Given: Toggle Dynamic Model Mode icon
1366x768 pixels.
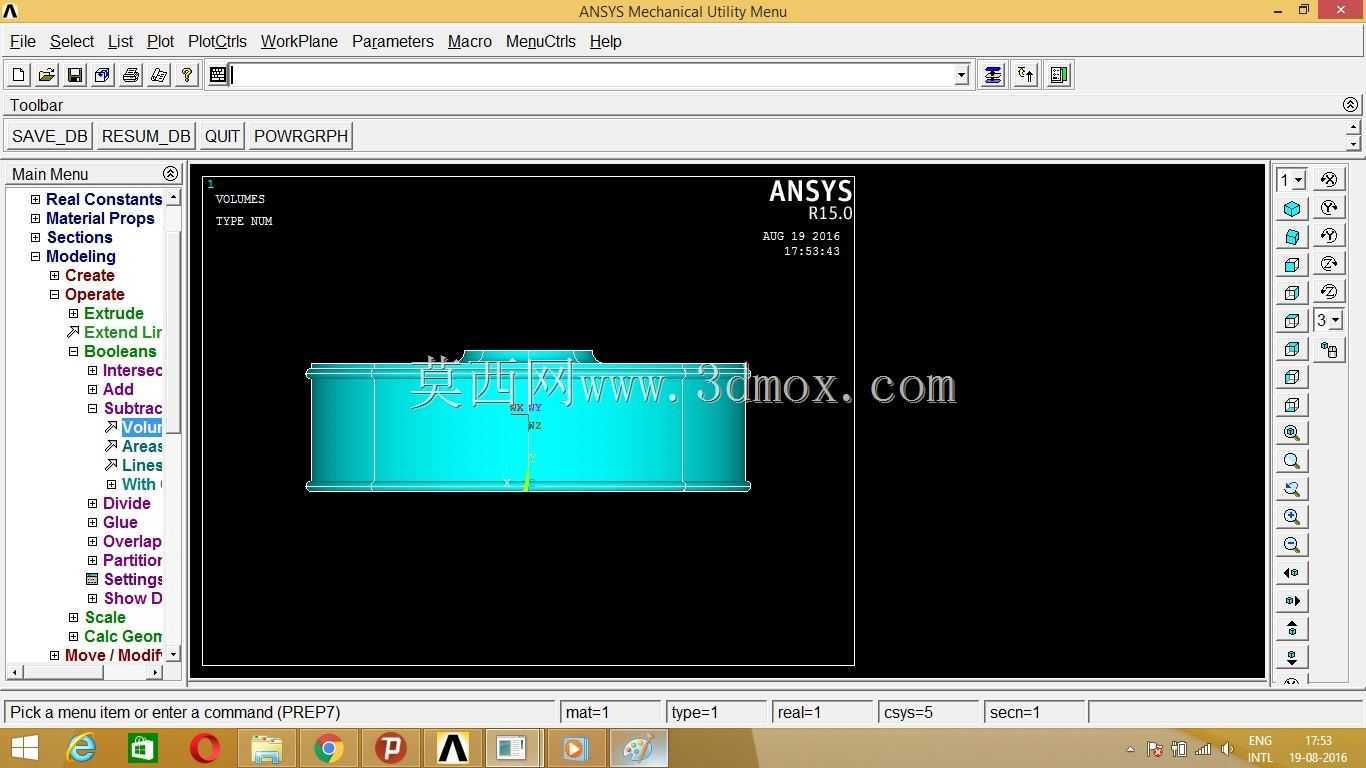Looking at the screenshot, I should [x=1329, y=350].
